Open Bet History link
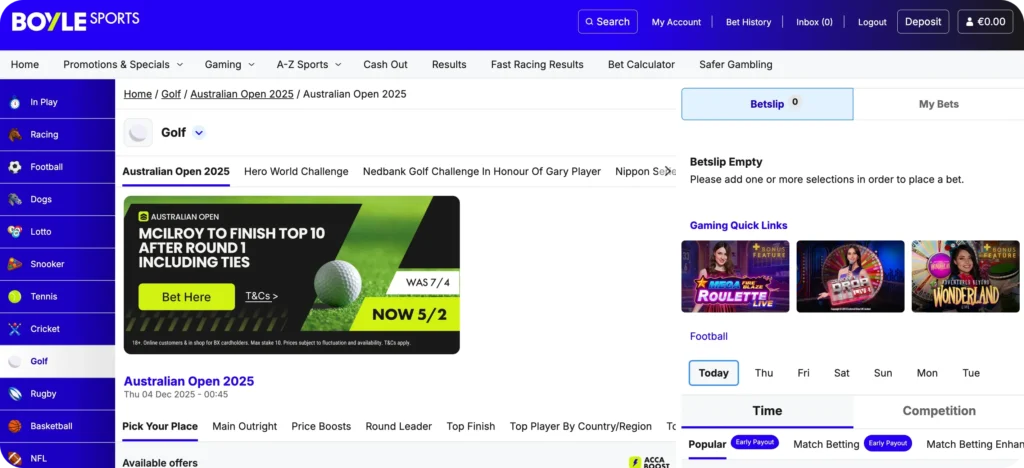This screenshot has width=1024, height=468. pos(748,22)
